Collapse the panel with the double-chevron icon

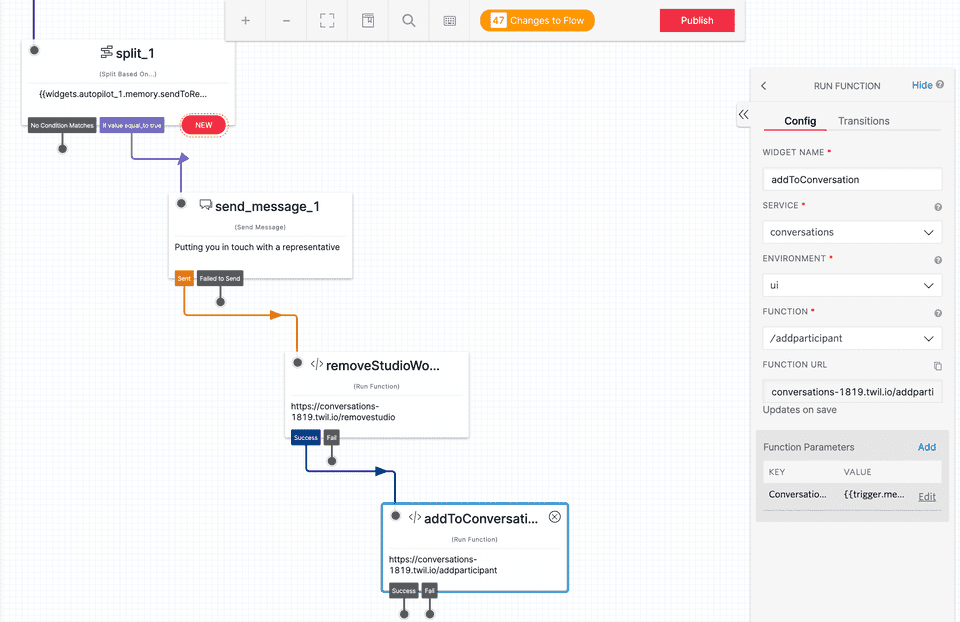(x=743, y=115)
